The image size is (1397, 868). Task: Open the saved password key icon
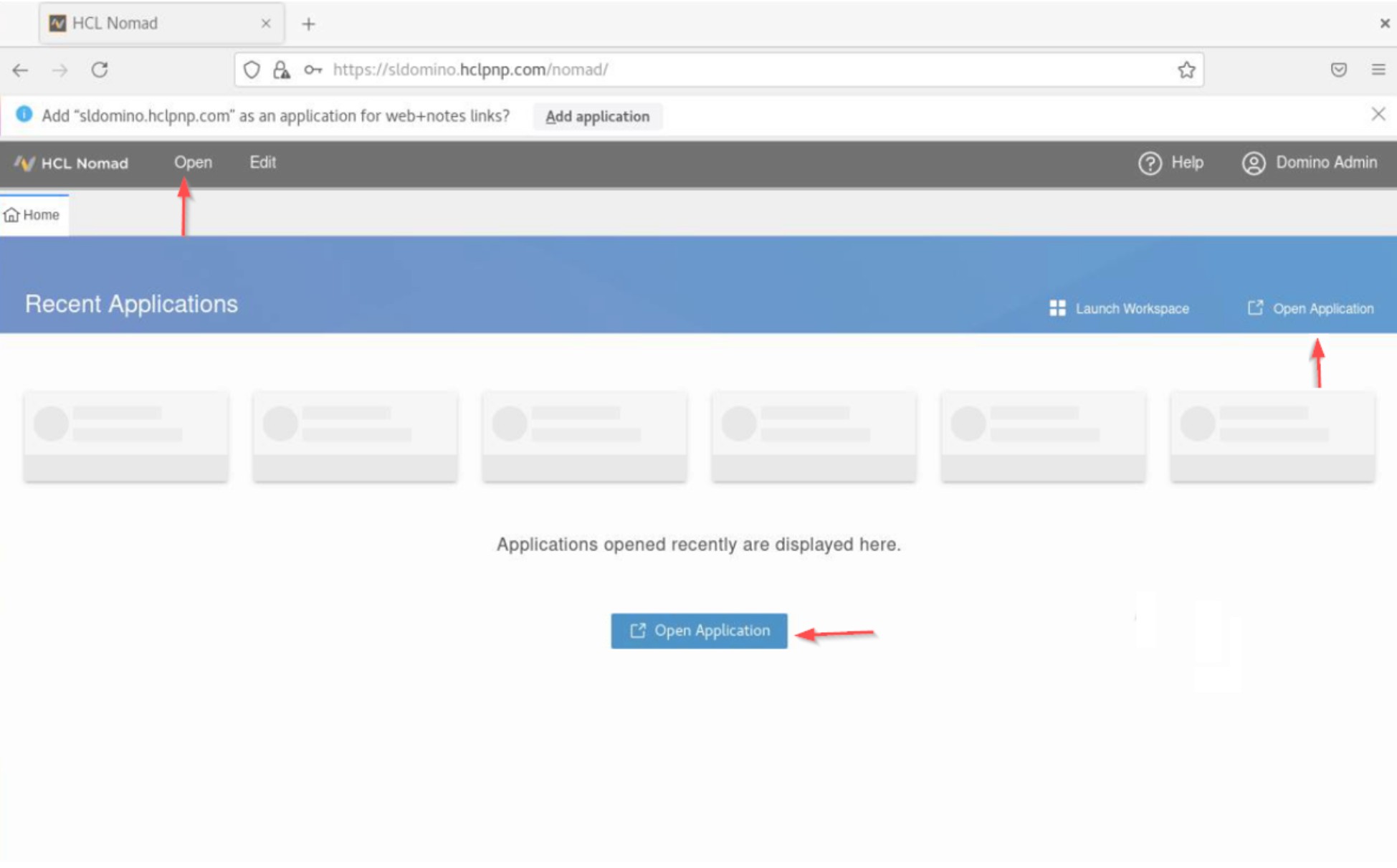click(x=313, y=70)
